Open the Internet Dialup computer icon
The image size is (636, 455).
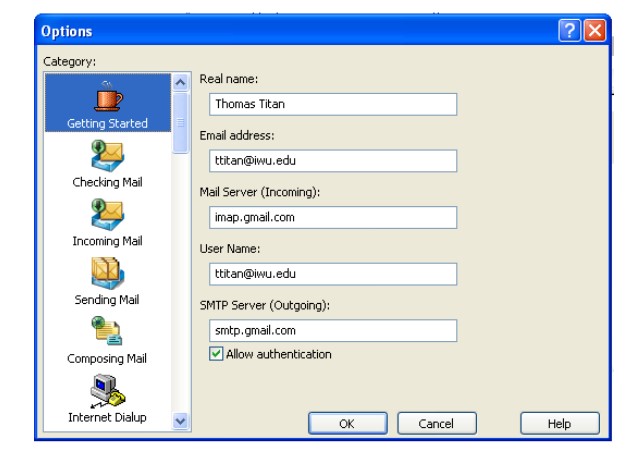tap(107, 390)
